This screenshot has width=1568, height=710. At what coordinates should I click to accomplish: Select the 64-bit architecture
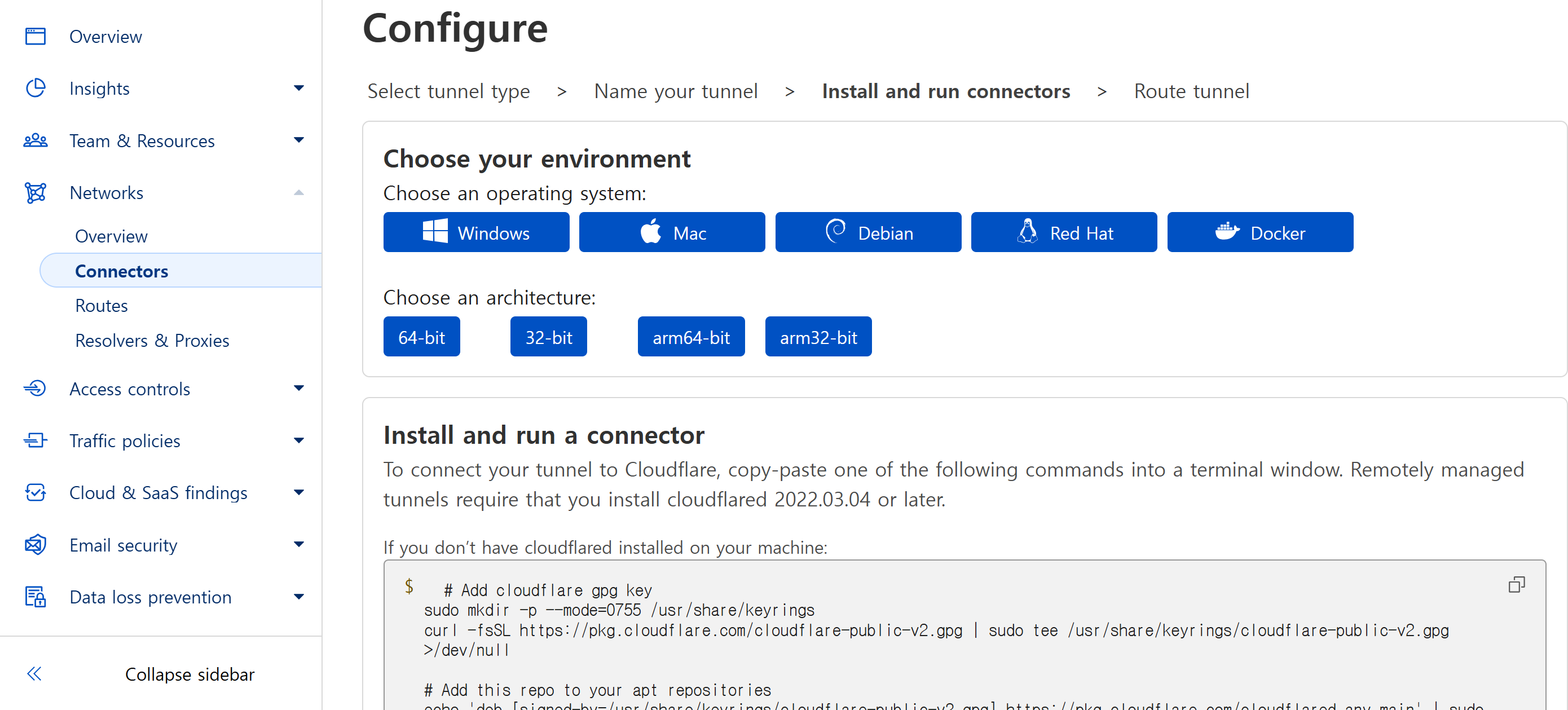[x=422, y=337]
